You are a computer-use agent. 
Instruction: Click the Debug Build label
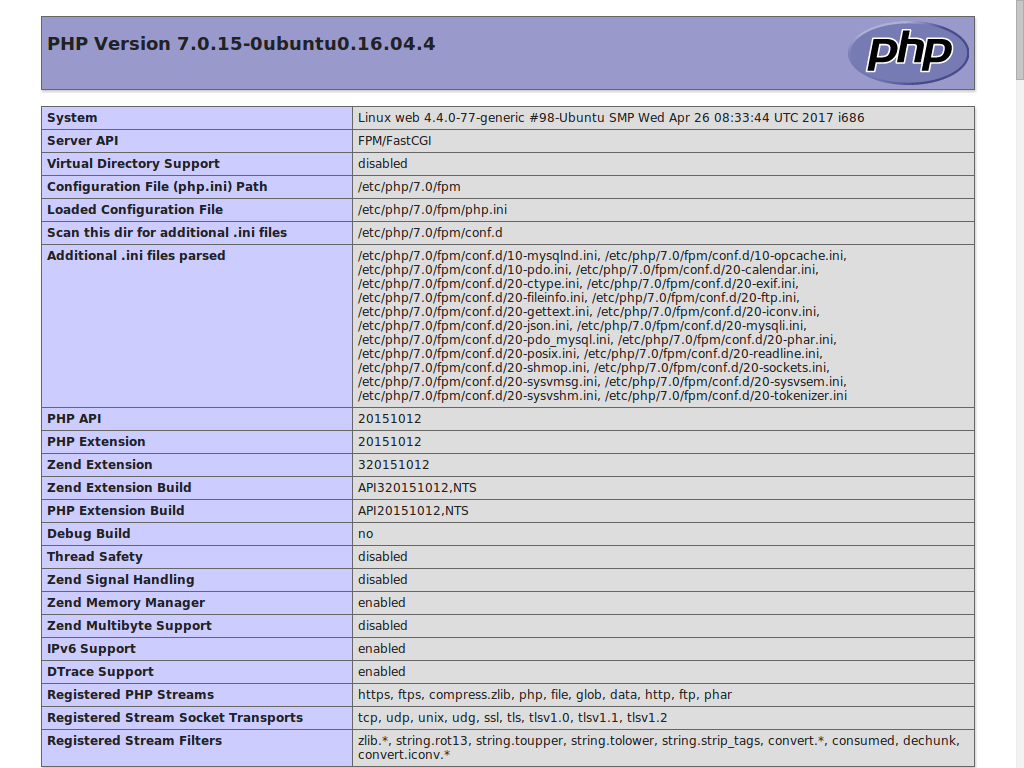click(88, 534)
